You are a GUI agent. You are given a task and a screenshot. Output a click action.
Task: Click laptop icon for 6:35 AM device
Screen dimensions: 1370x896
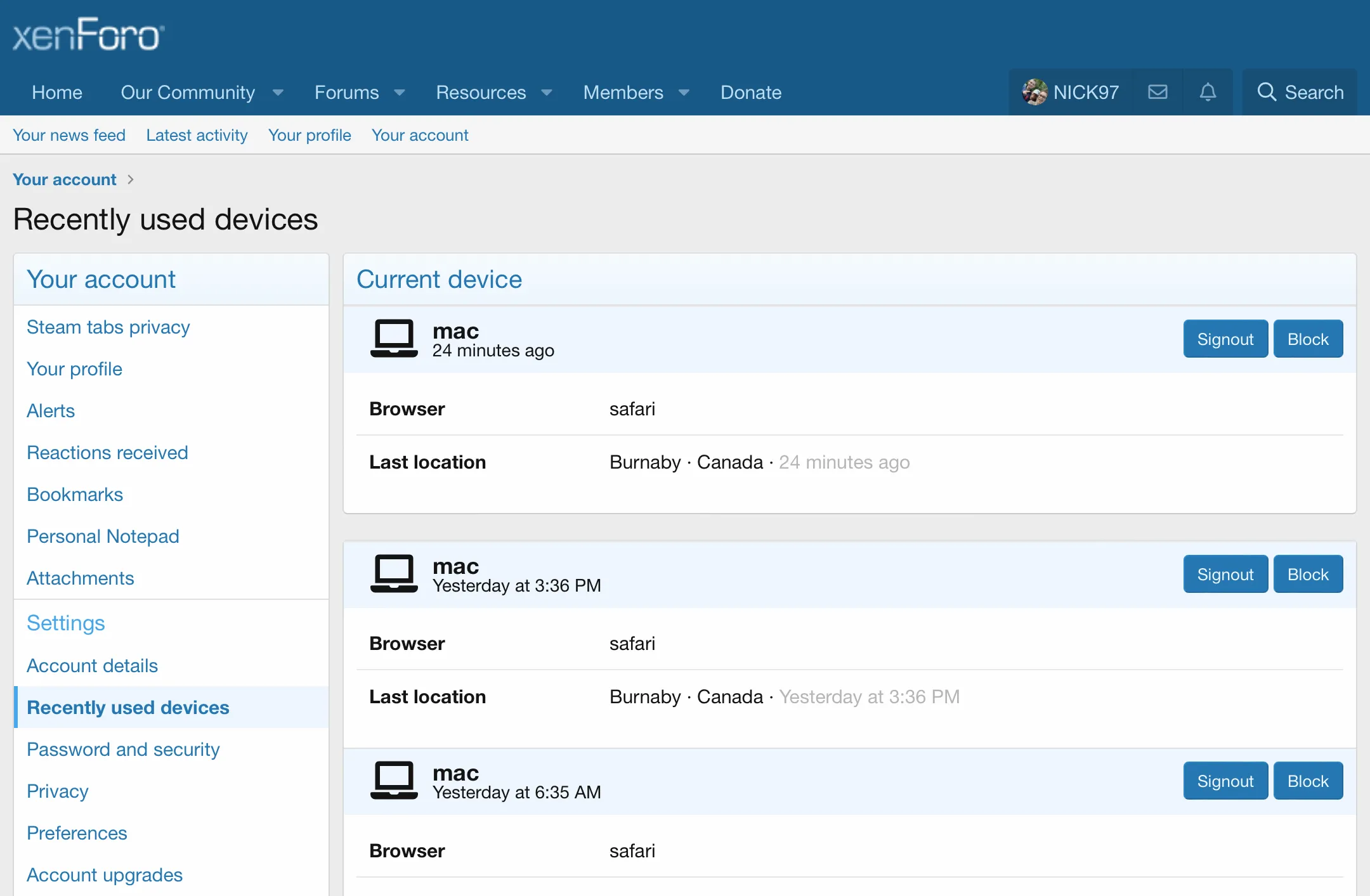click(x=394, y=781)
